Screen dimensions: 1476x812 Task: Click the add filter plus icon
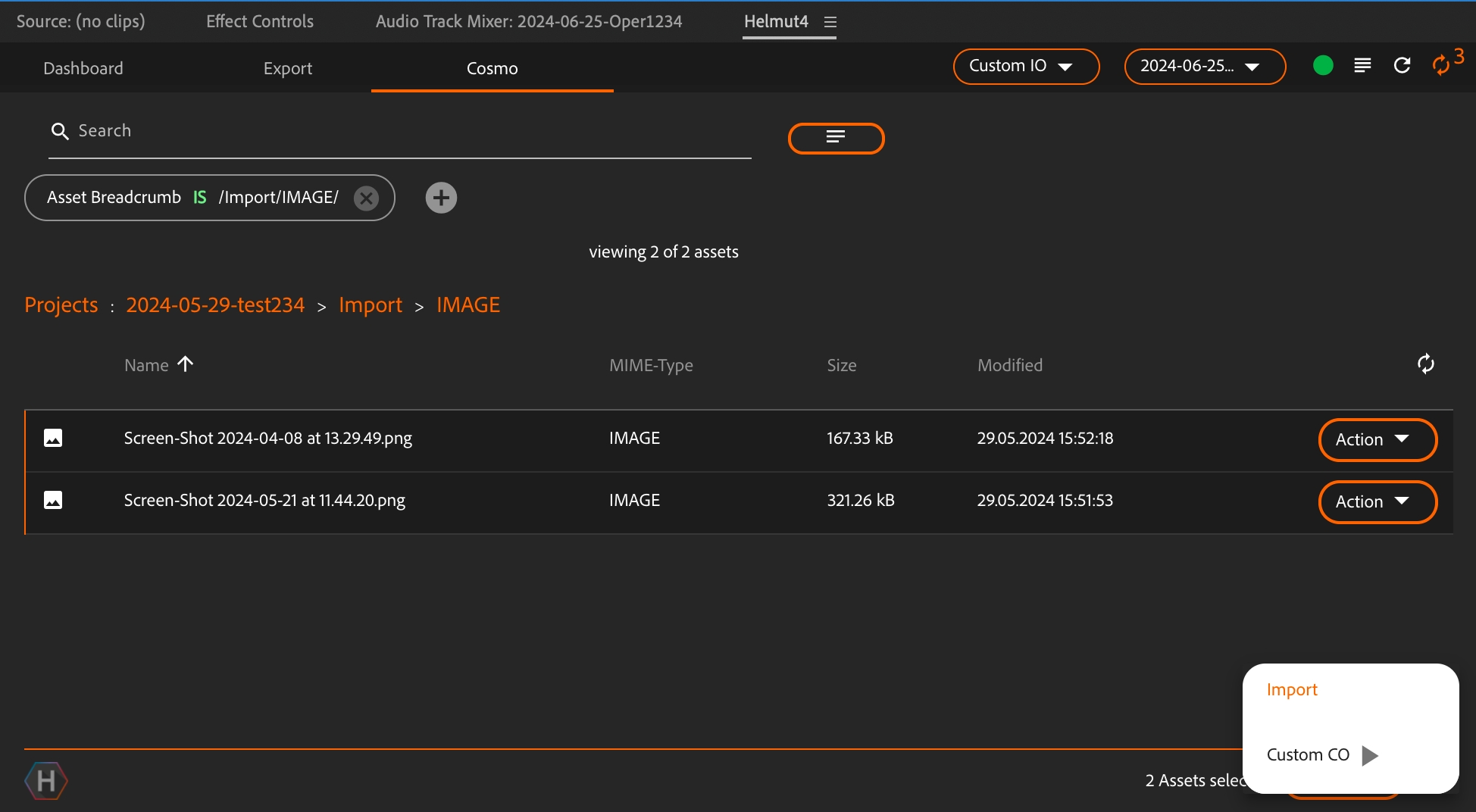[441, 198]
